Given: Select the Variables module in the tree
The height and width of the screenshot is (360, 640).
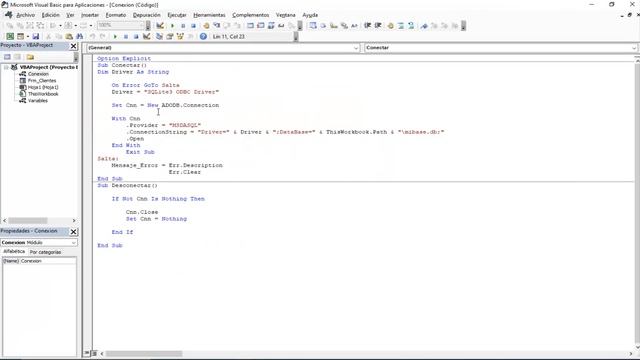Looking at the screenshot, I should (x=38, y=100).
